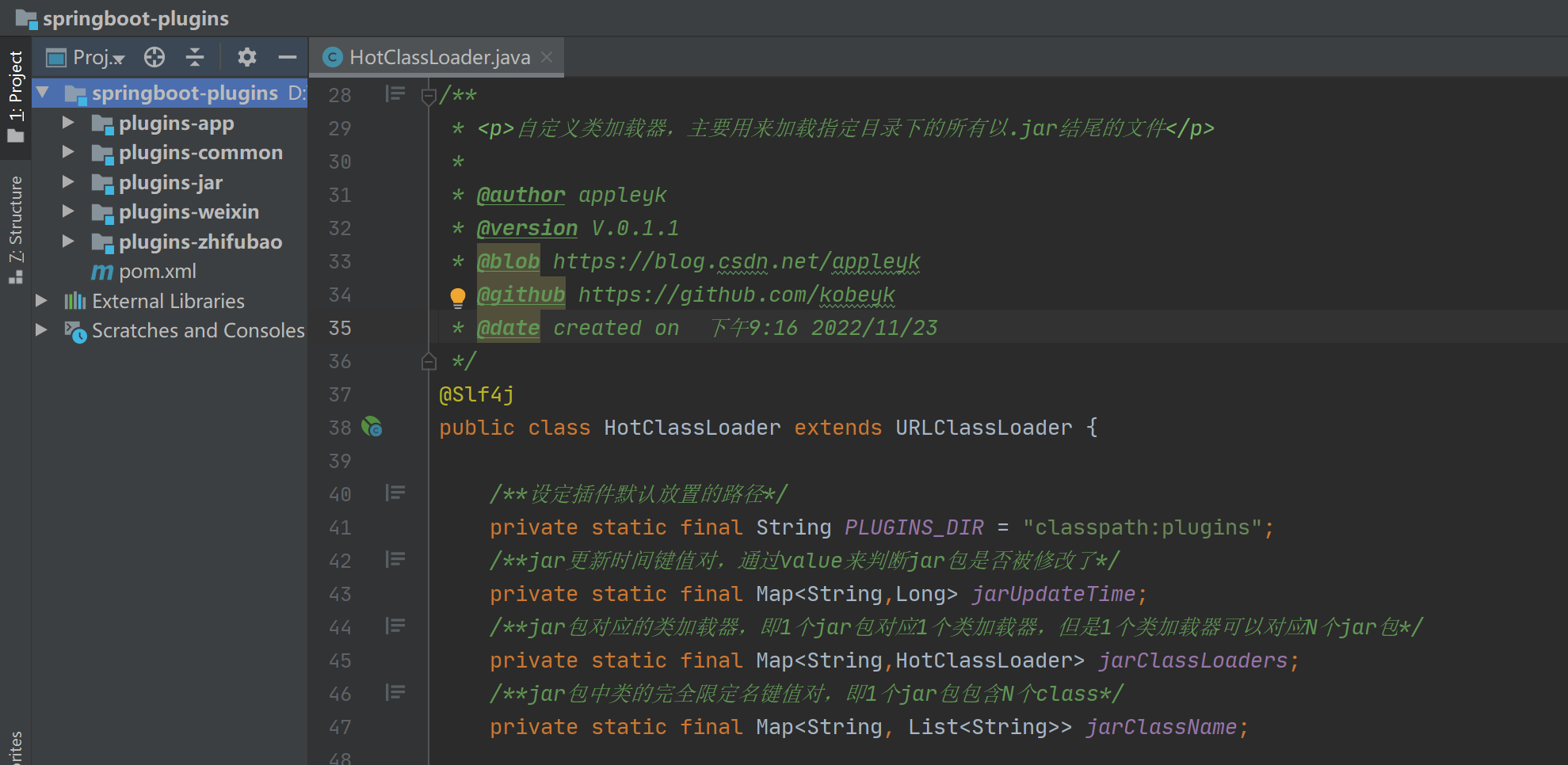This screenshot has width=1568, height=765.
Task: Toggle rendered doc icon on line 46
Action: pos(395,693)
